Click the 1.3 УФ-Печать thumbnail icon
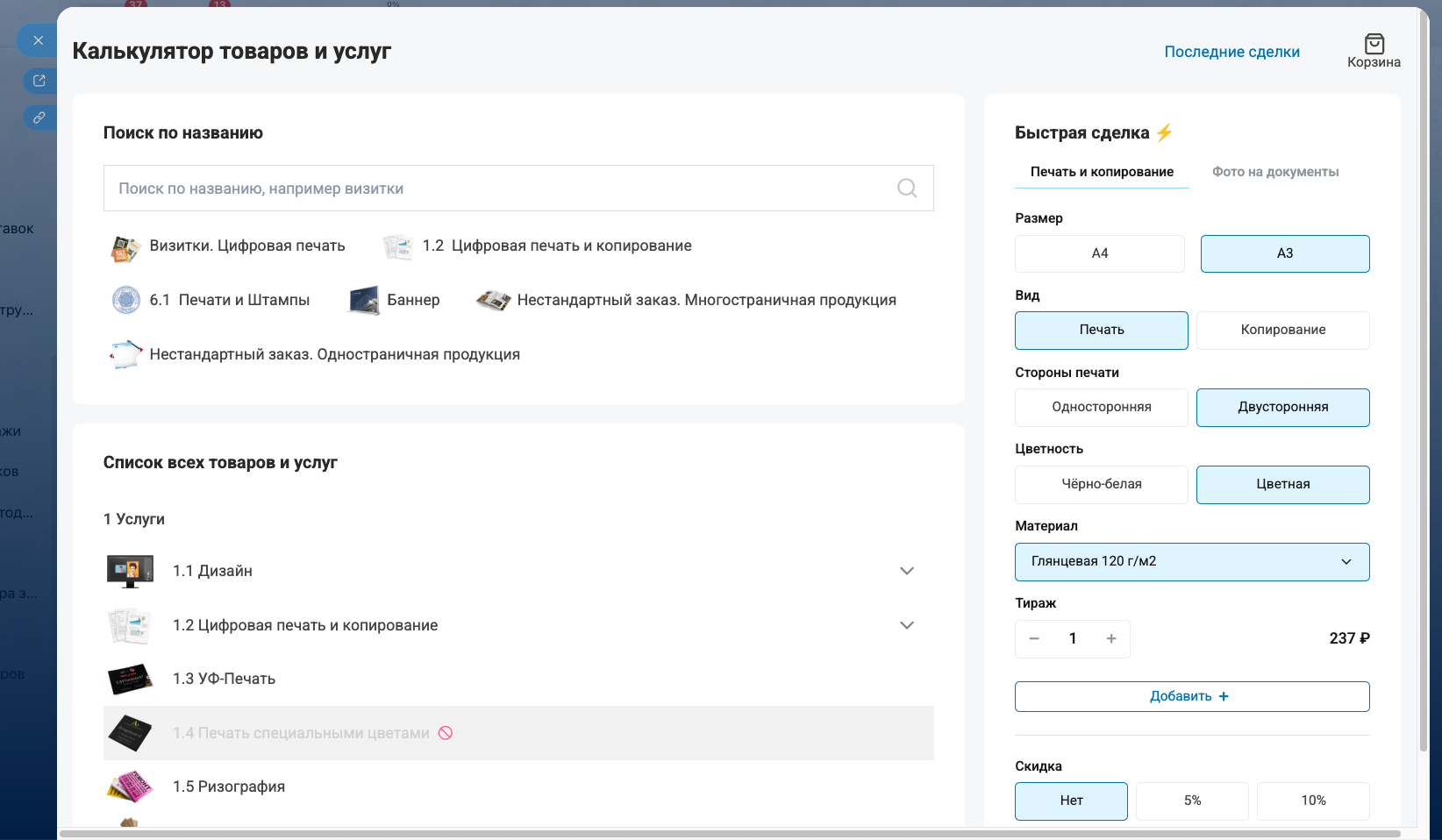The image size is (1442, 840). tap(129, 679)
